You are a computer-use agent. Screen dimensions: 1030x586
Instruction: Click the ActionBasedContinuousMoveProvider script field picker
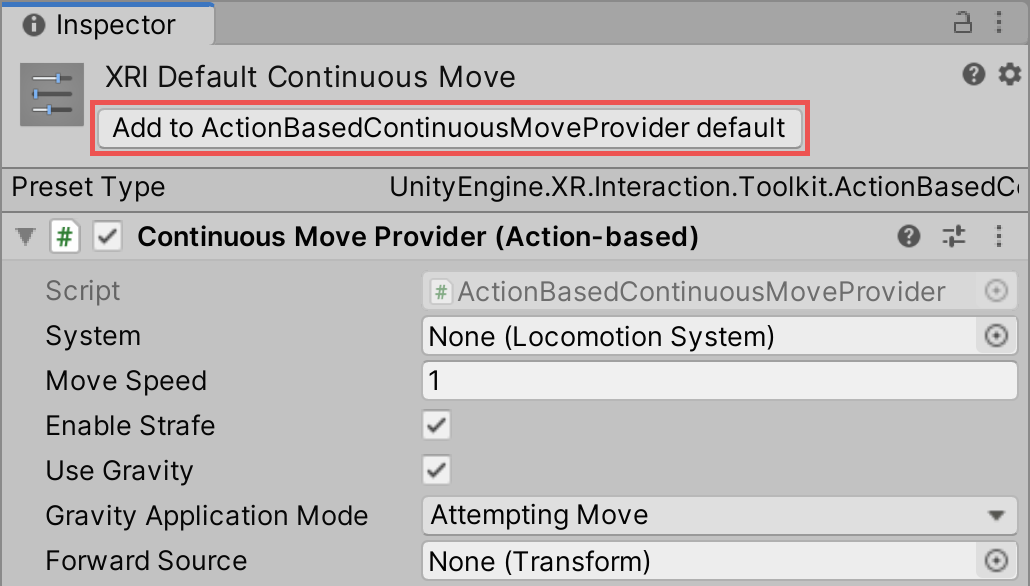click(996, 291)
